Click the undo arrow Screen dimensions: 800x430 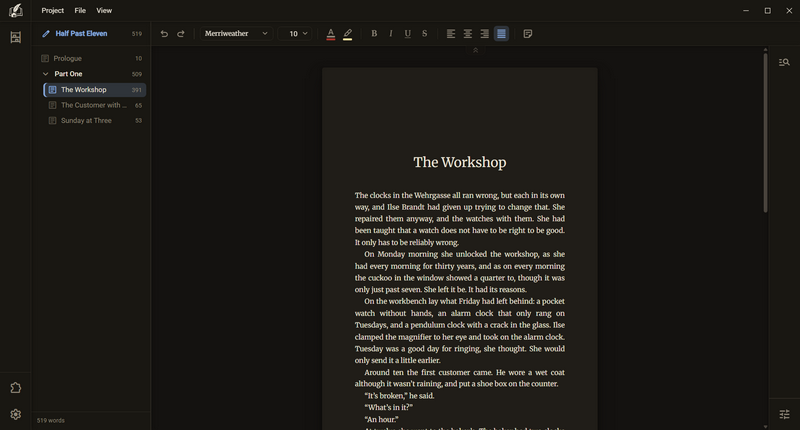coord(164,34)
